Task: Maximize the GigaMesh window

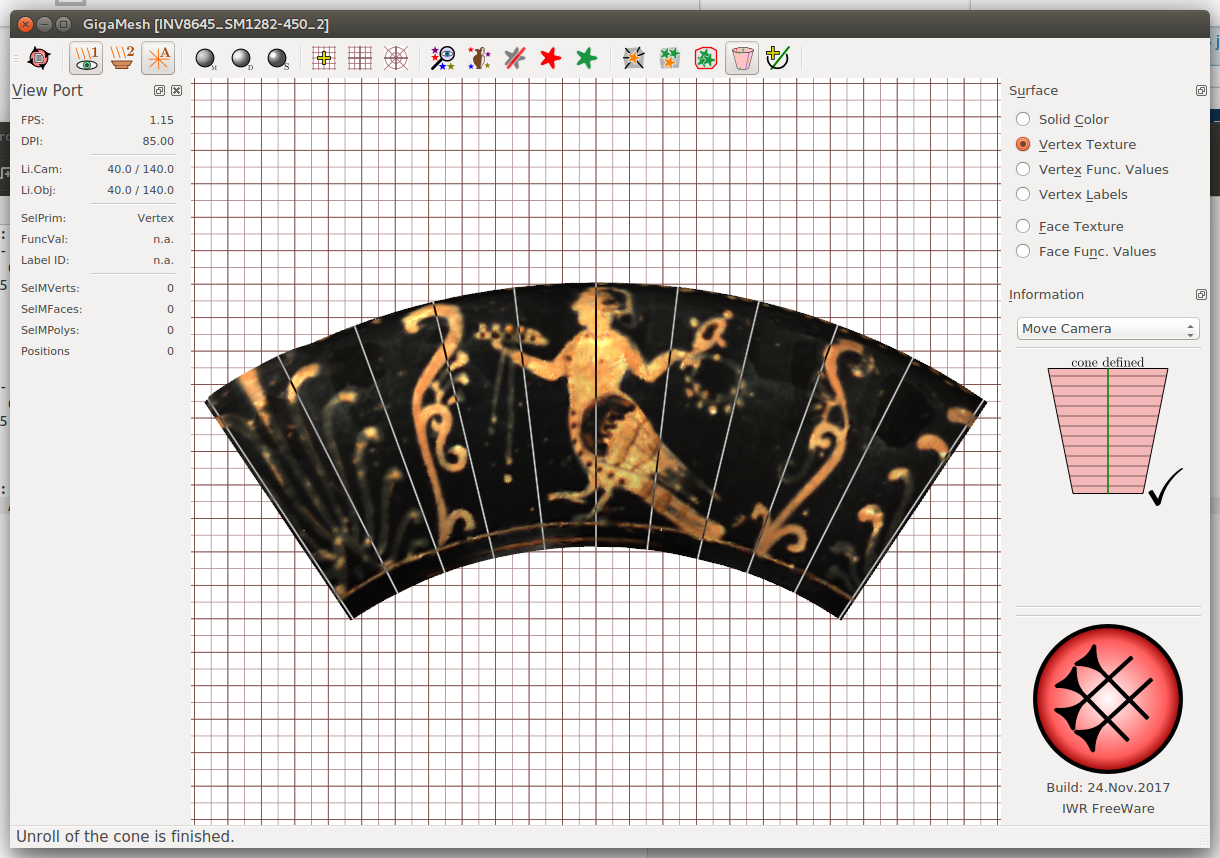Action: [64, 24]
